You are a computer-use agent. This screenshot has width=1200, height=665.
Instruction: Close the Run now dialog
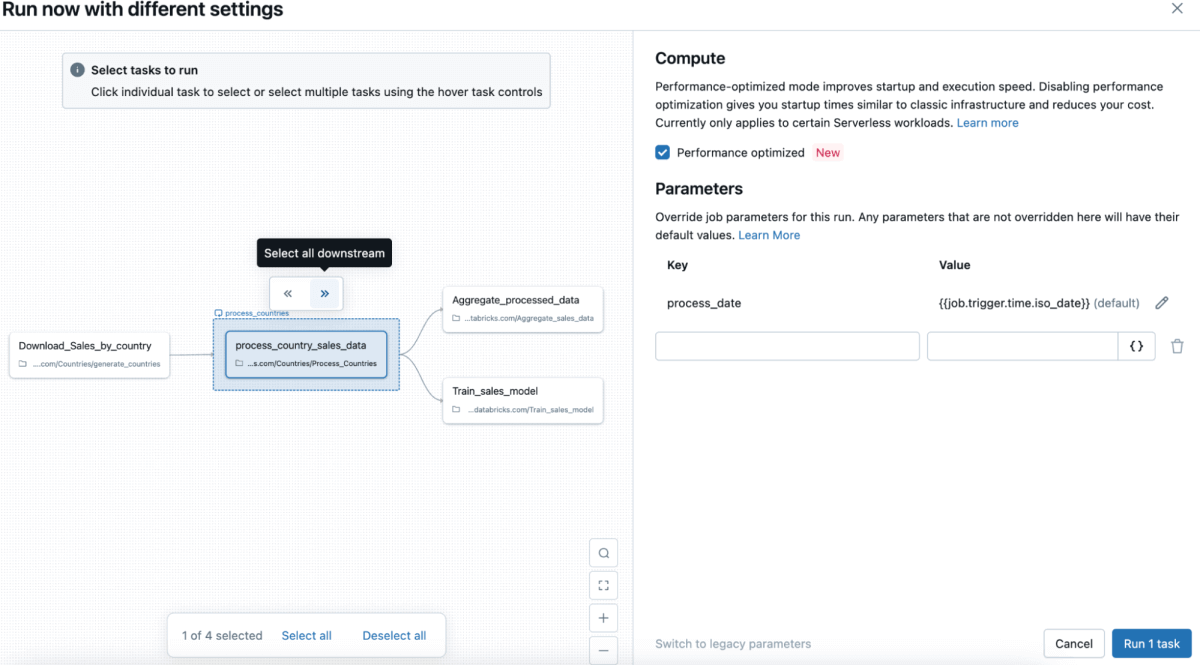tap(1176, 9)
